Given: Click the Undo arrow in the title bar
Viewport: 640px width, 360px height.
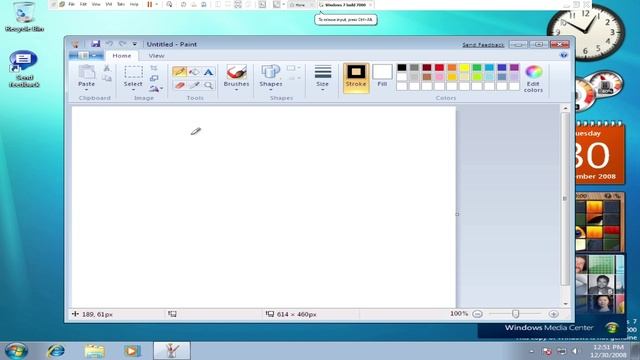Looking at the screenshot, I should (x=109, y=44).
